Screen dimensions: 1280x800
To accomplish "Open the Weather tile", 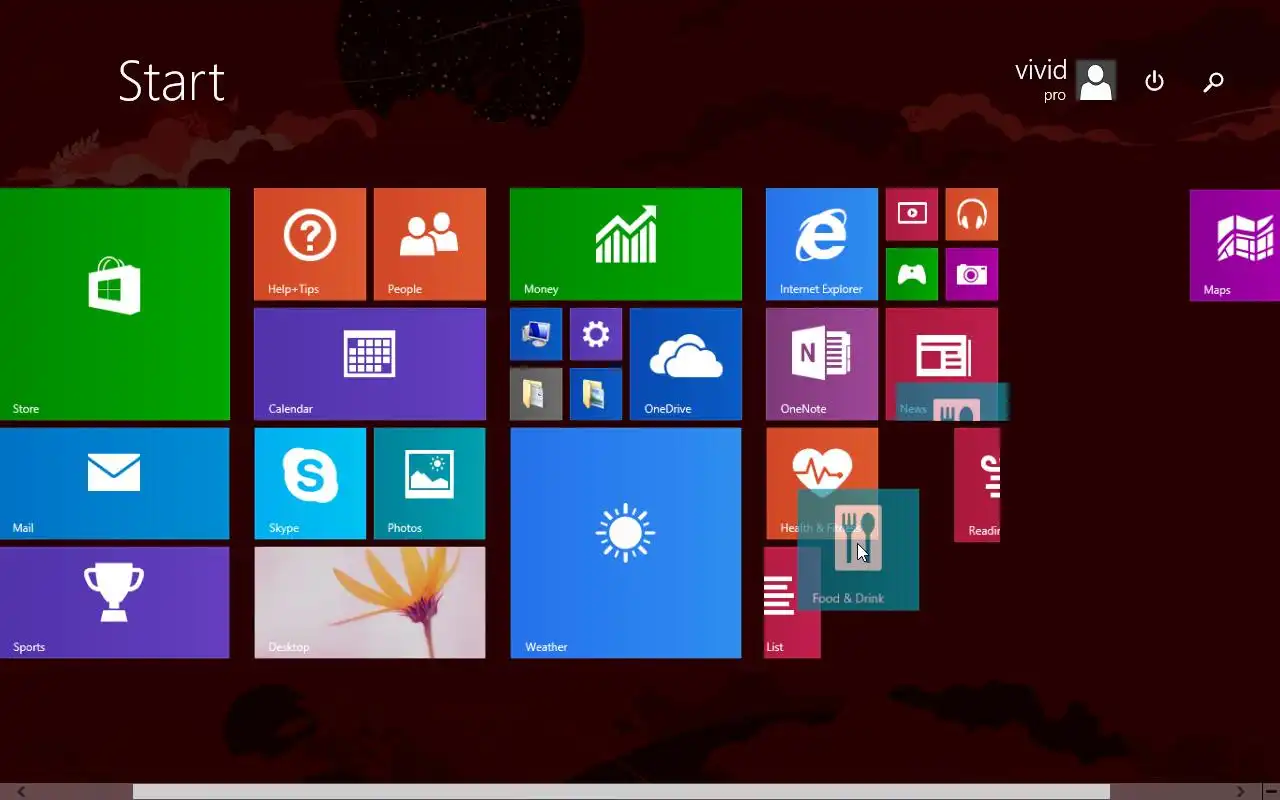I will coord(626,543).
